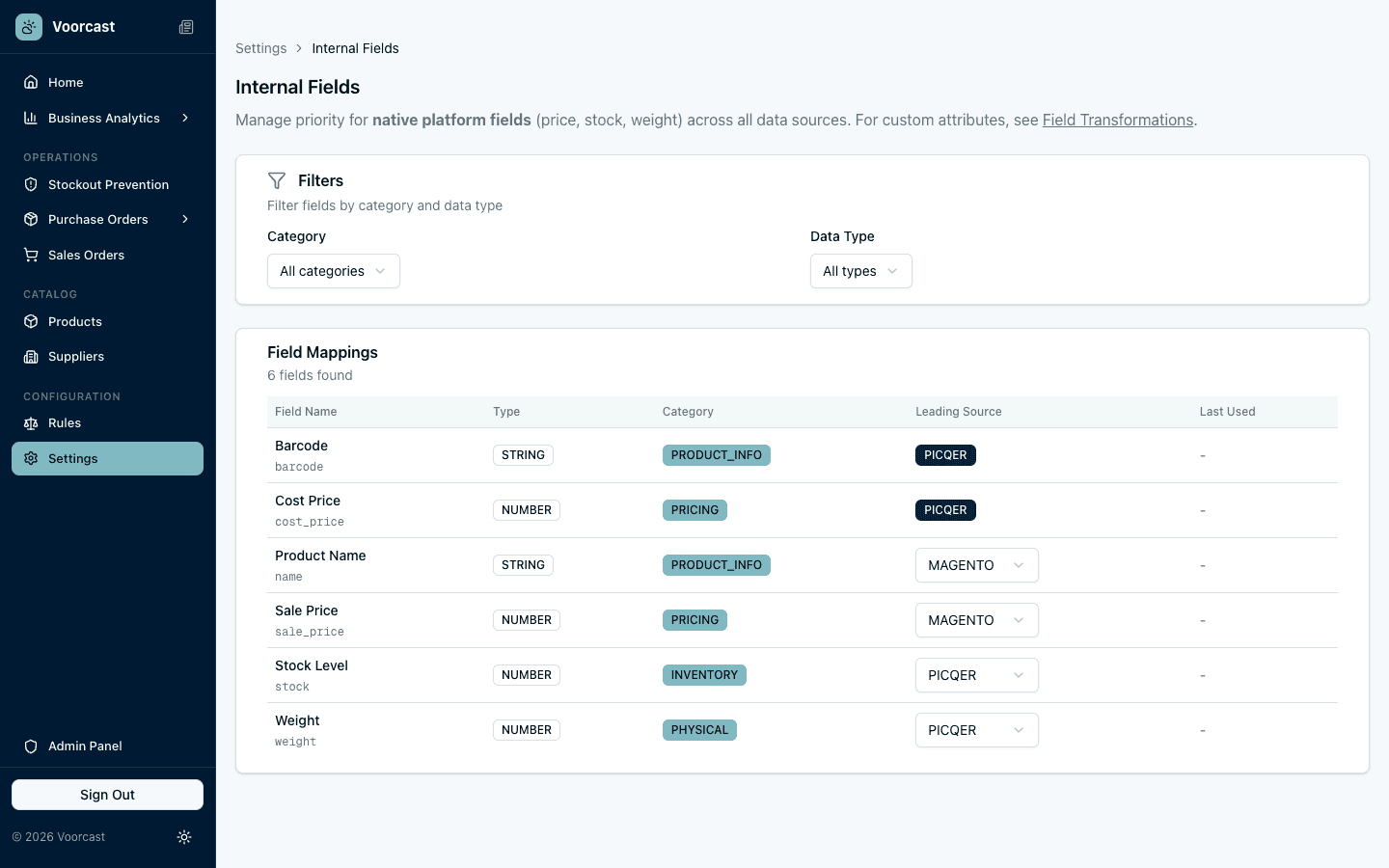This screenshot has height=868, width=1389.
Task: Click the Admin Panel user icon
Action: click(x=30, y=746)
